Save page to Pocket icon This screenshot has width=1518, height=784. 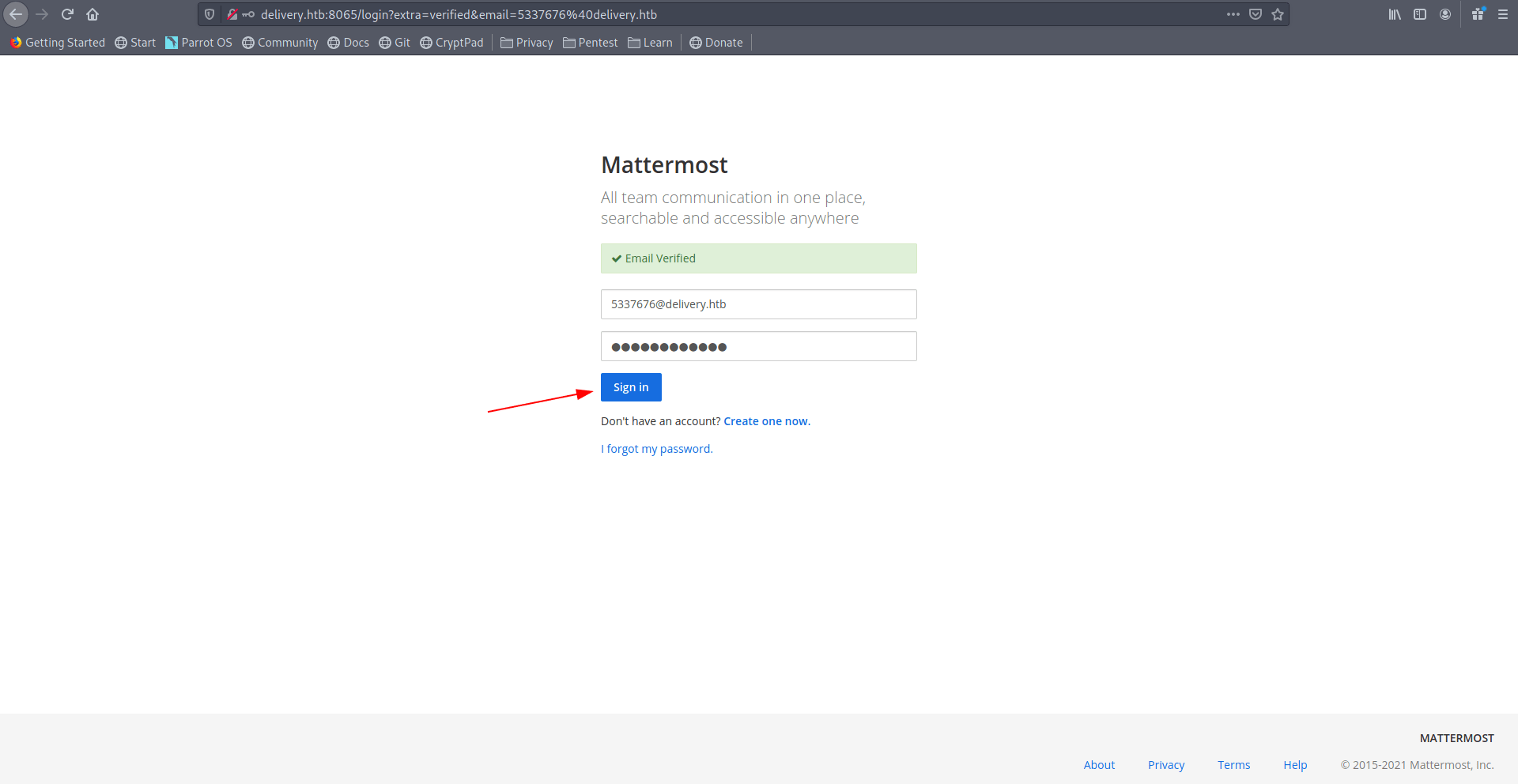coord(1256,14)
